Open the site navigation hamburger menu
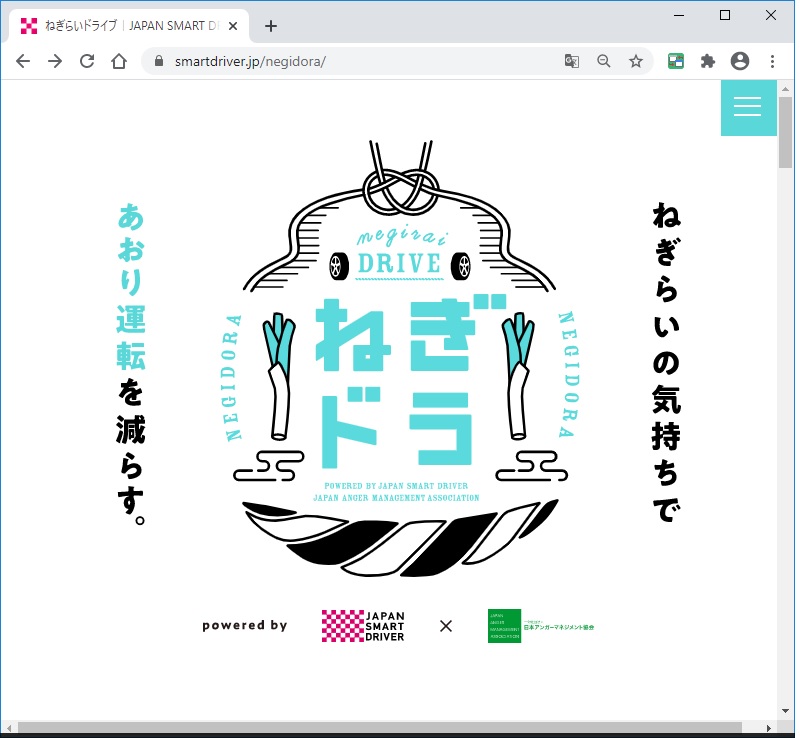The height and width of the screenshot is (738, 800). [748, 107]
